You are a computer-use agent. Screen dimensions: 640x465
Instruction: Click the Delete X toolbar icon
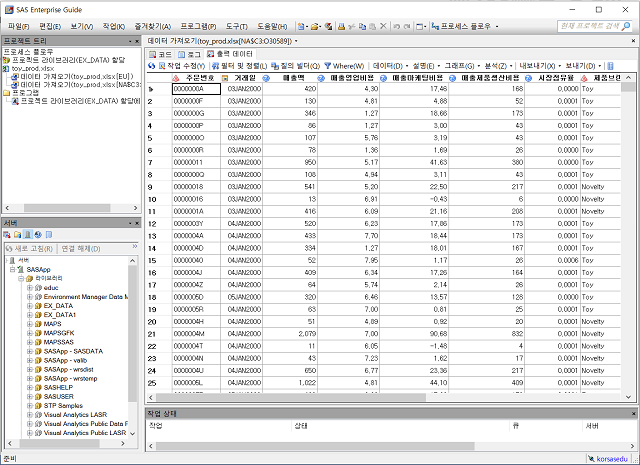(x=383, y=27)
